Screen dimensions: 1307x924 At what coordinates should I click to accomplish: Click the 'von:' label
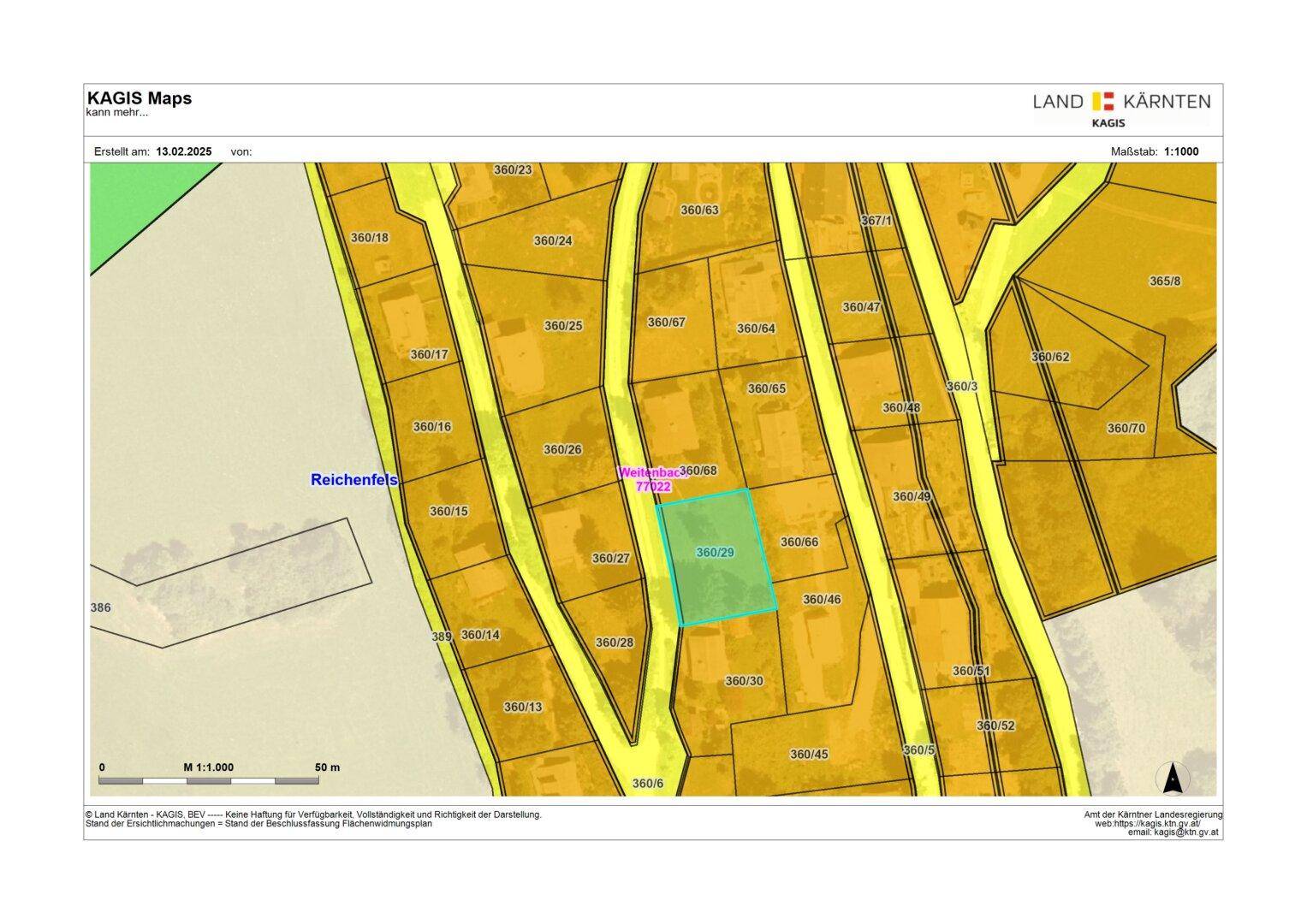point(241,151)
